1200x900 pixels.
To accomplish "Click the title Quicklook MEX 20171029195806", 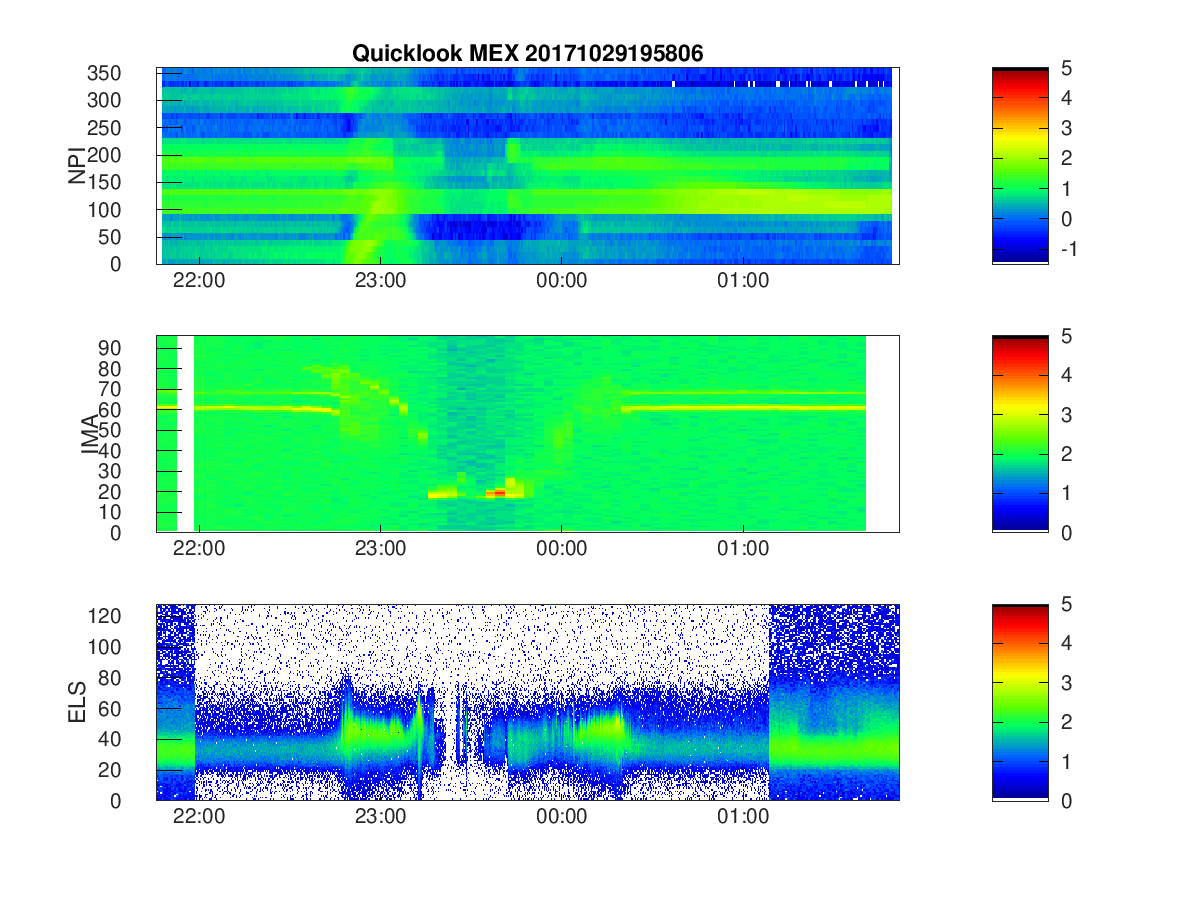I will 527,54.
